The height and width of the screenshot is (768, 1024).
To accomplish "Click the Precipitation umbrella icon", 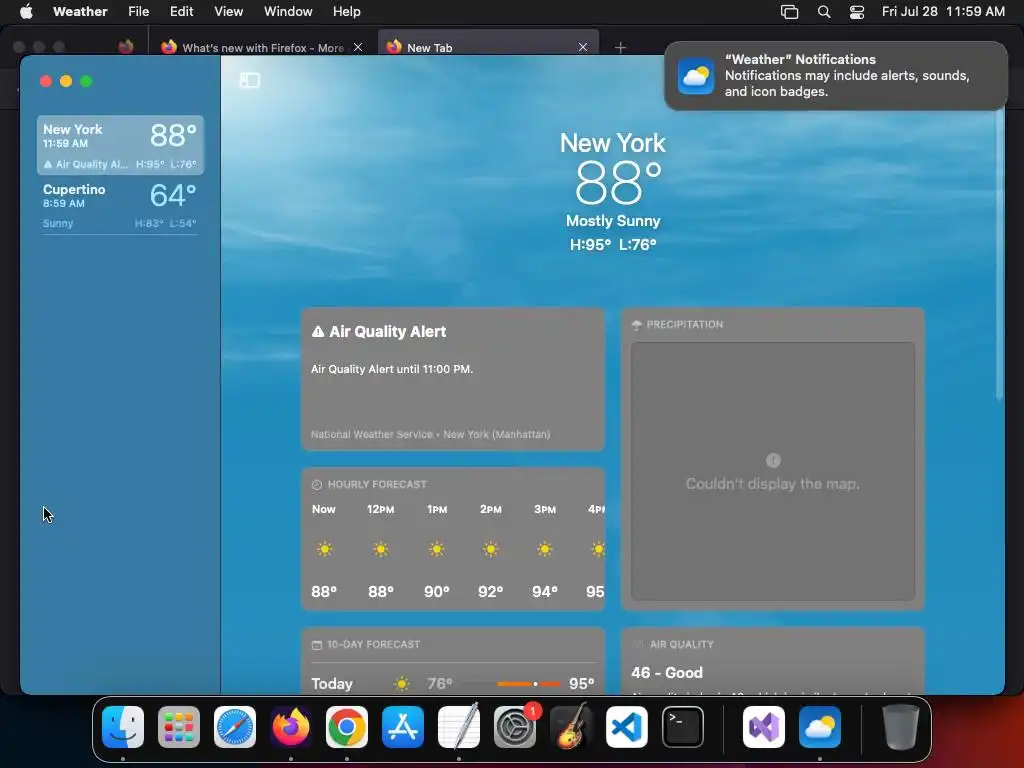I will (637, 325).
